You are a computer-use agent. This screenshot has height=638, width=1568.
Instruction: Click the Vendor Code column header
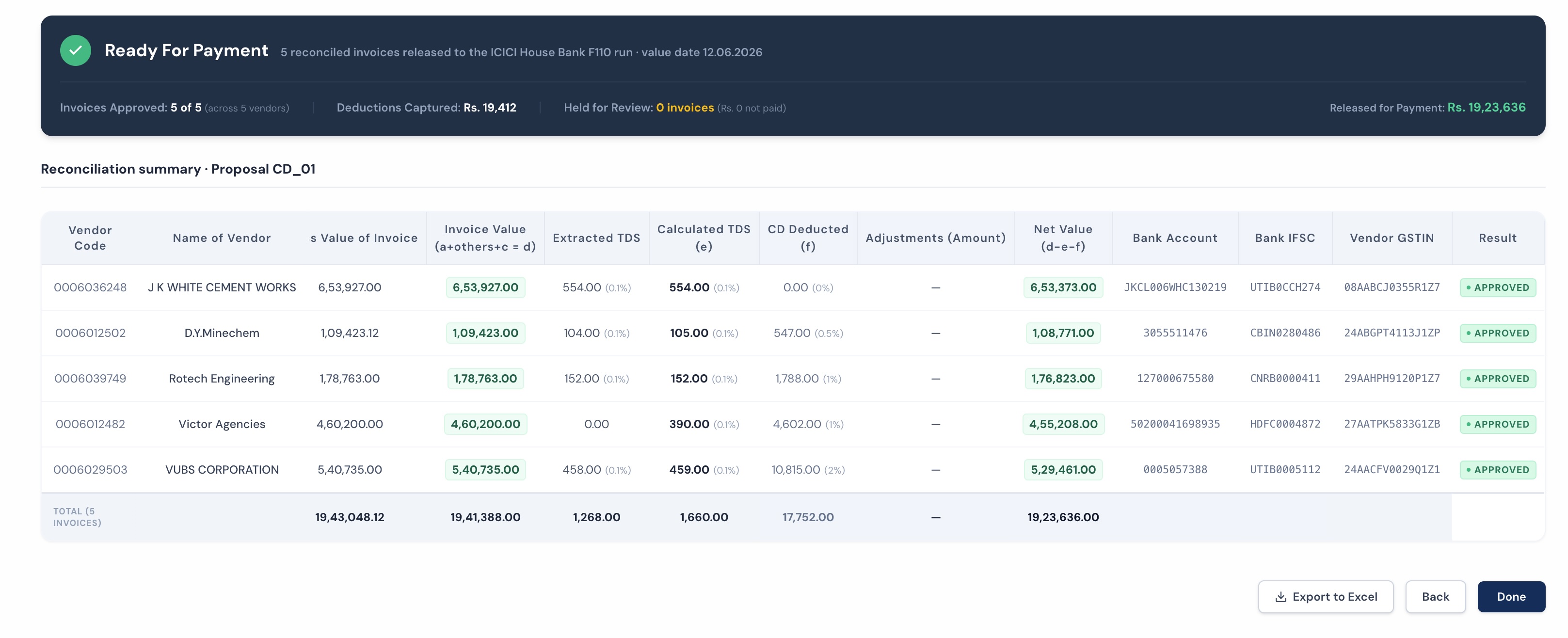pos(90,238)
